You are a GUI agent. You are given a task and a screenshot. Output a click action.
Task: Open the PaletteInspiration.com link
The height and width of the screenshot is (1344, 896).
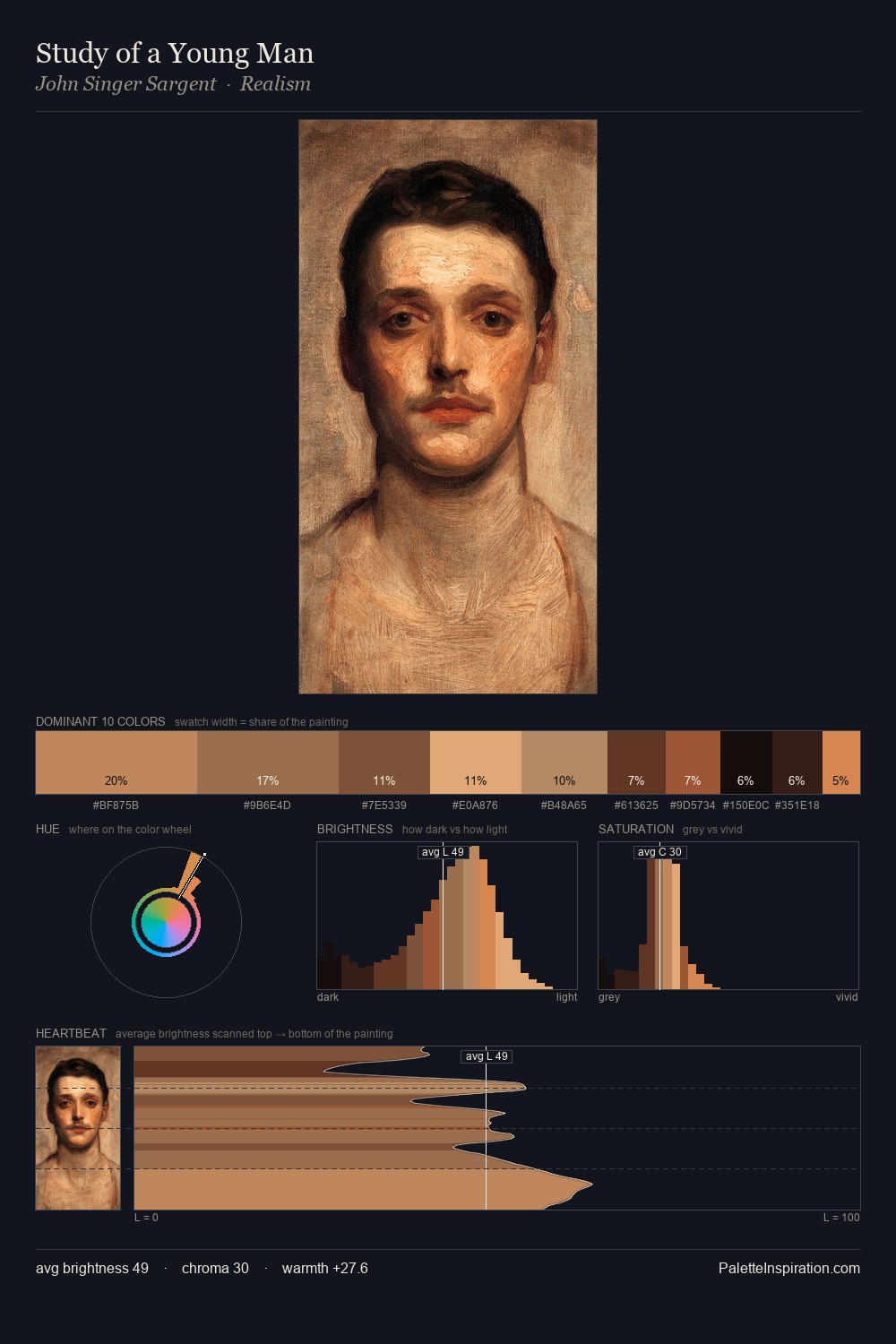[x=789, y=1268]
